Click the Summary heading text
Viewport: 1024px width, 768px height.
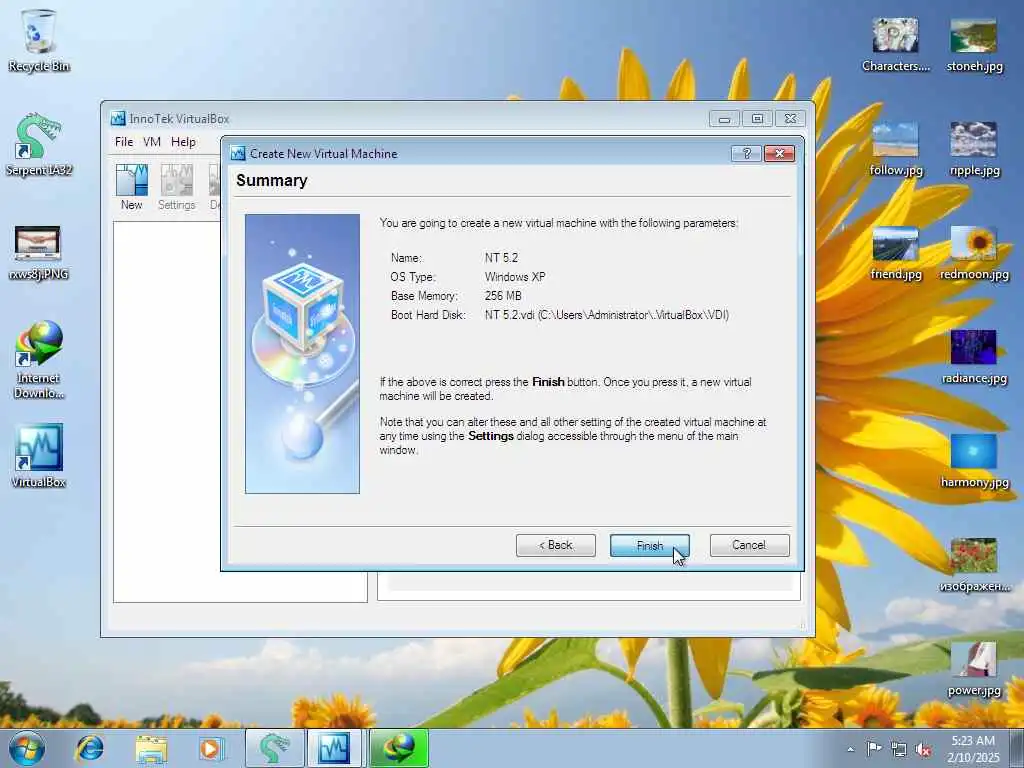[x=272, y=181]
